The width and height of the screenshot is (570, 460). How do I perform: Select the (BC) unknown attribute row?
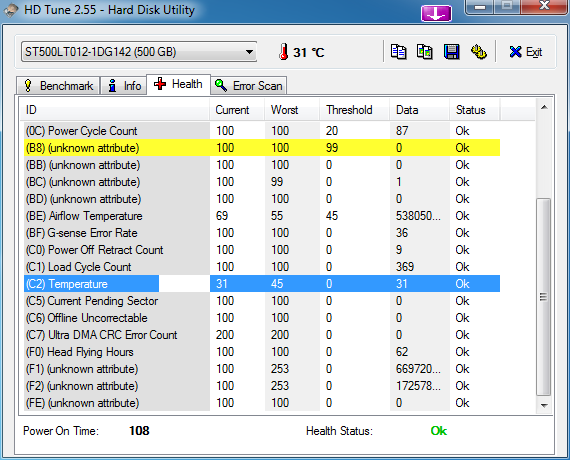point(262,182)
